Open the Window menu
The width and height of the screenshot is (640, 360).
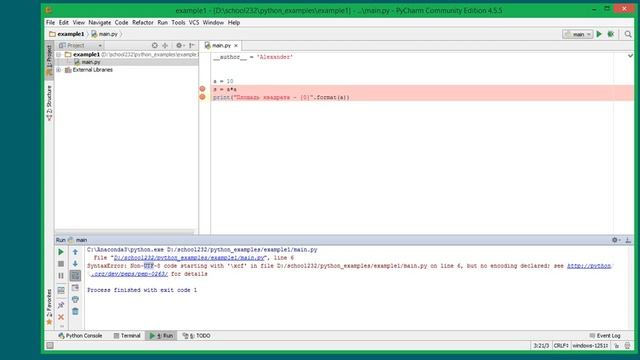pyautogui.click(x=213, y=22)
